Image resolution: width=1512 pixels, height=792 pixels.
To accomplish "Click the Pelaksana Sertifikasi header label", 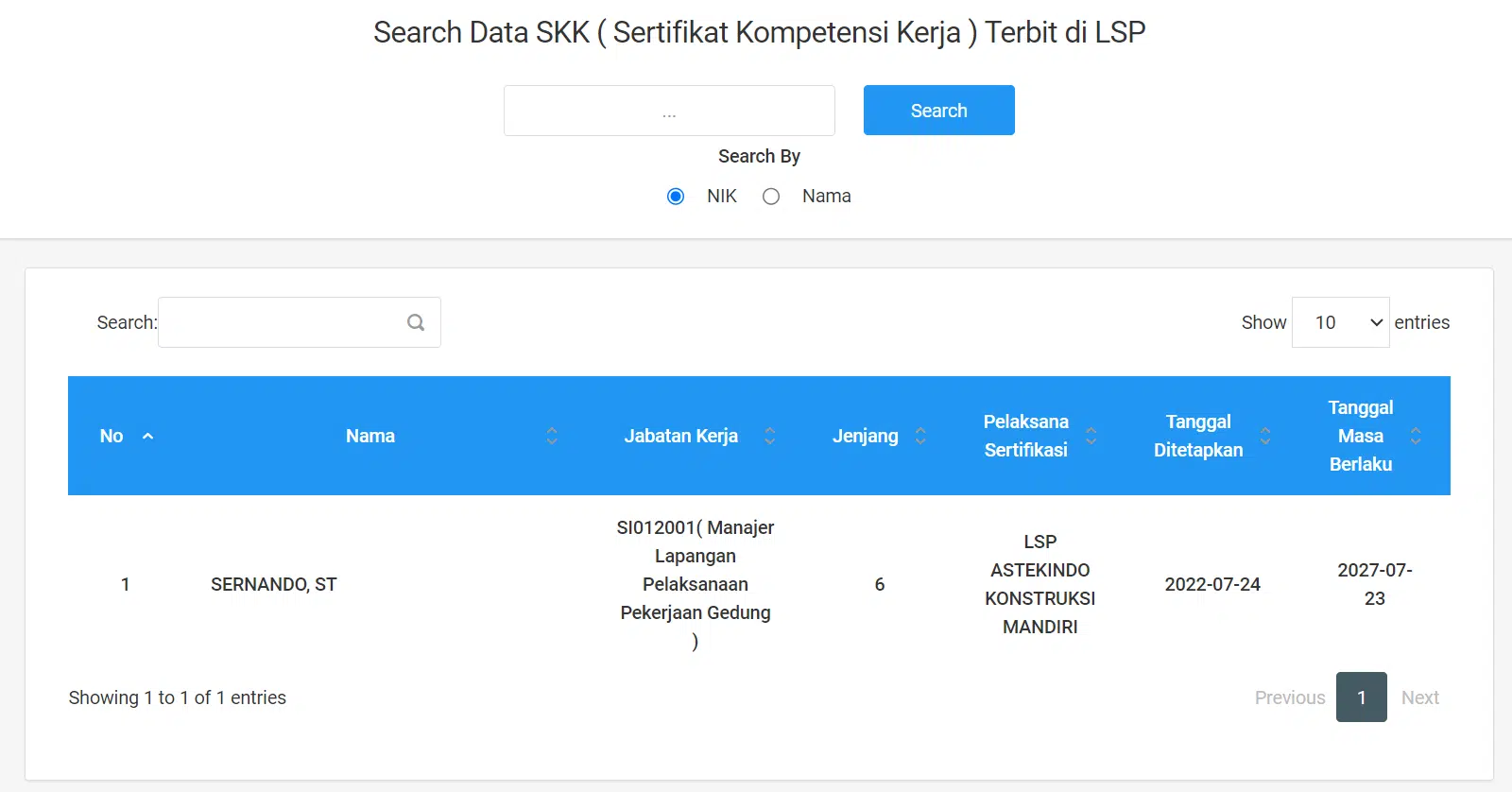I will (1025, 436).
